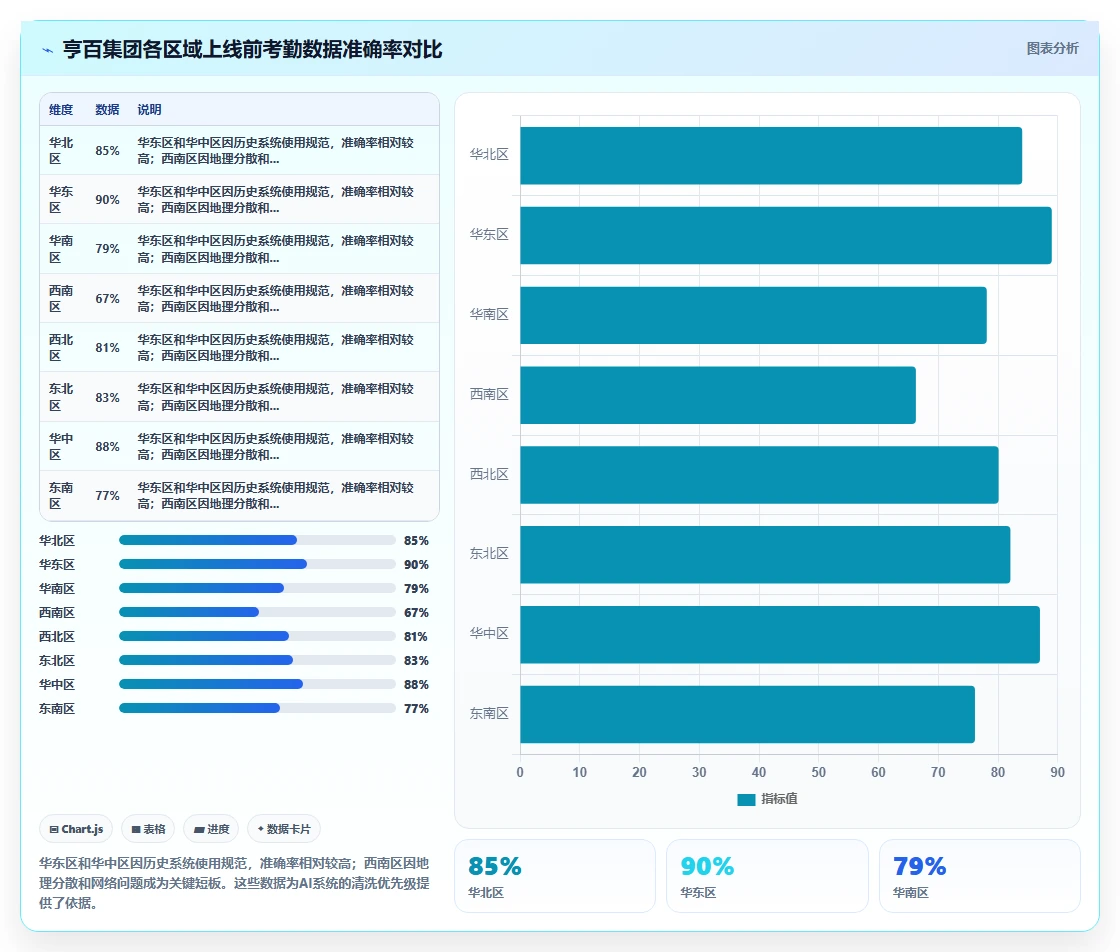Click the 数据卡片 tag chip

[284, 829]
